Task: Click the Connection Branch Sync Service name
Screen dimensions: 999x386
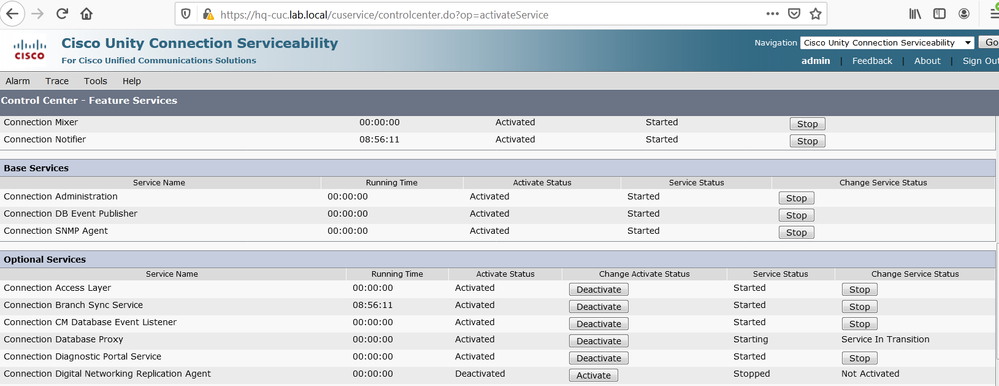Action: [73, 305]
